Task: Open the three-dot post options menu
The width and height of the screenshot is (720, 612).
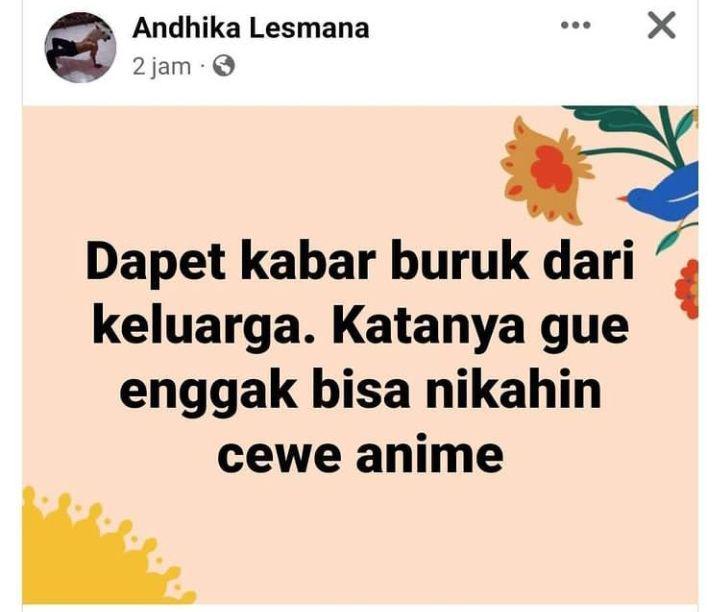Action: pyautogui.click(x=576, y=25)
